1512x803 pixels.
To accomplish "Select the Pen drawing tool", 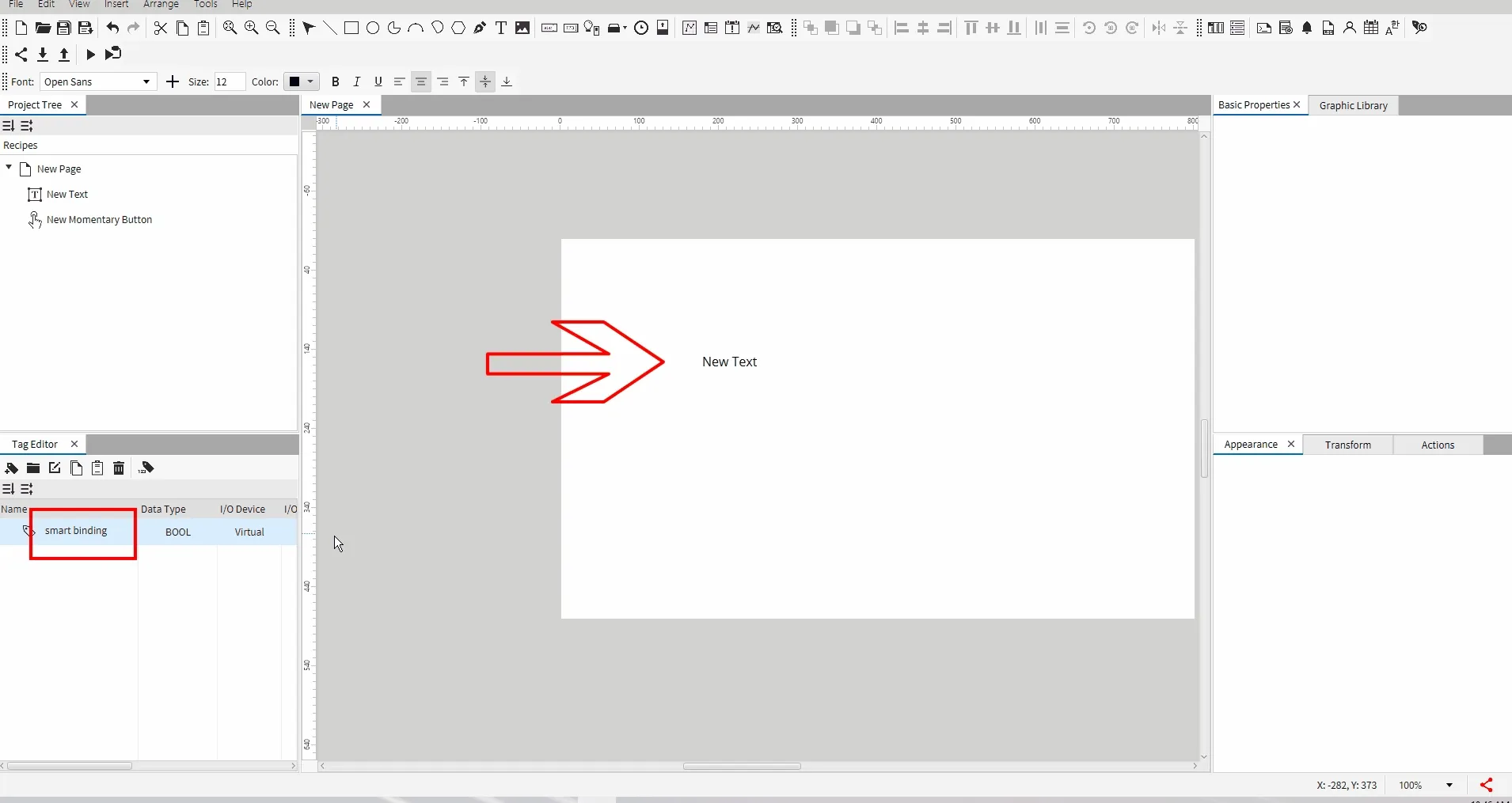I will tap(480, 28).
